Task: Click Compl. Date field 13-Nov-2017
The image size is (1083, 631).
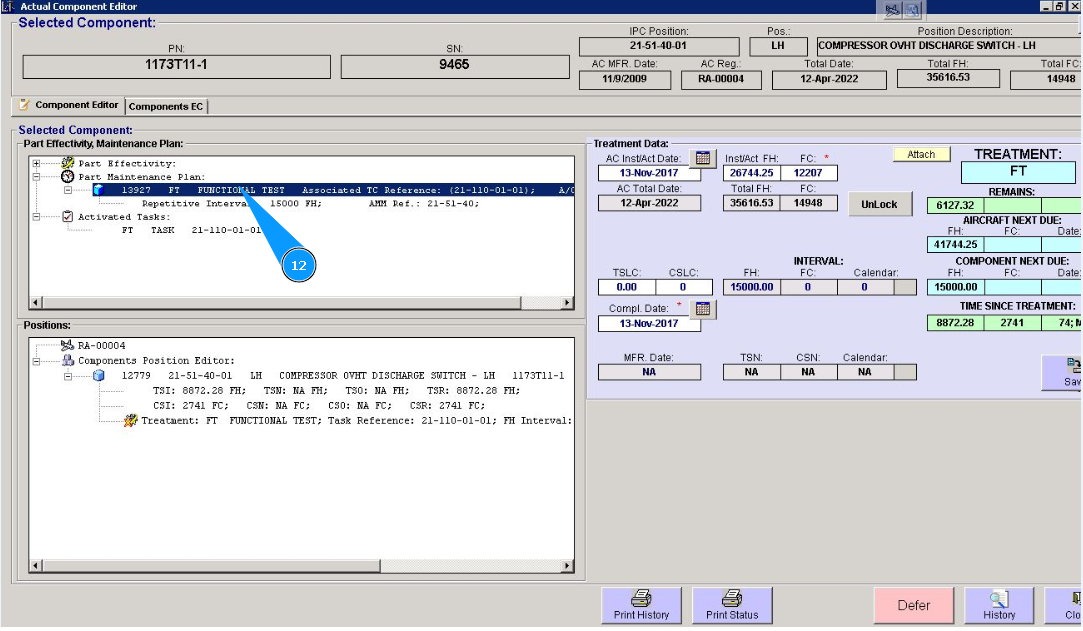Action: tap(649, 324)
